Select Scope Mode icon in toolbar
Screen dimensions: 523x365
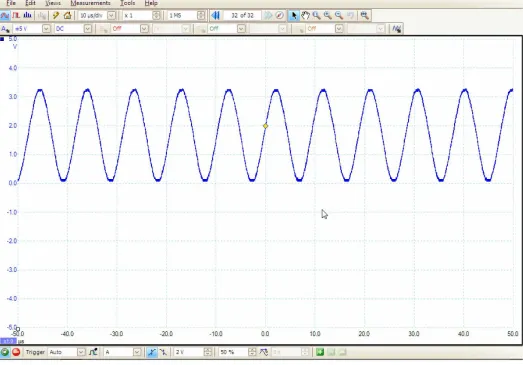point(5,15)
